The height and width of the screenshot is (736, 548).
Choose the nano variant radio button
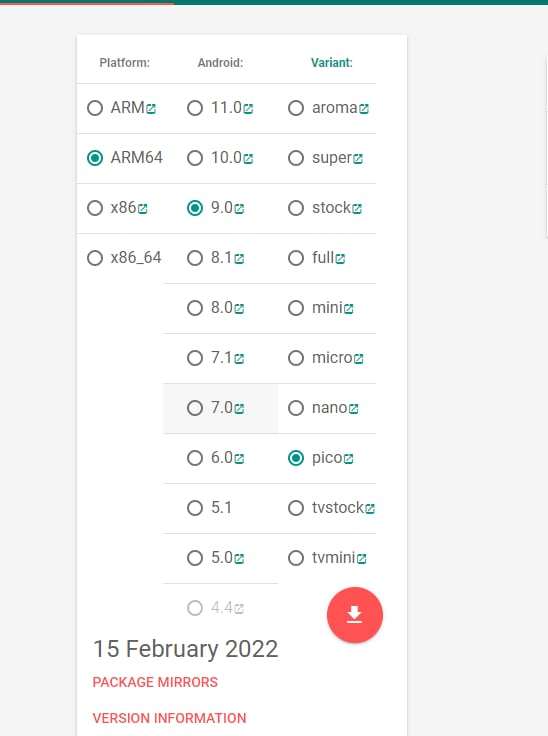coord(296,408)
